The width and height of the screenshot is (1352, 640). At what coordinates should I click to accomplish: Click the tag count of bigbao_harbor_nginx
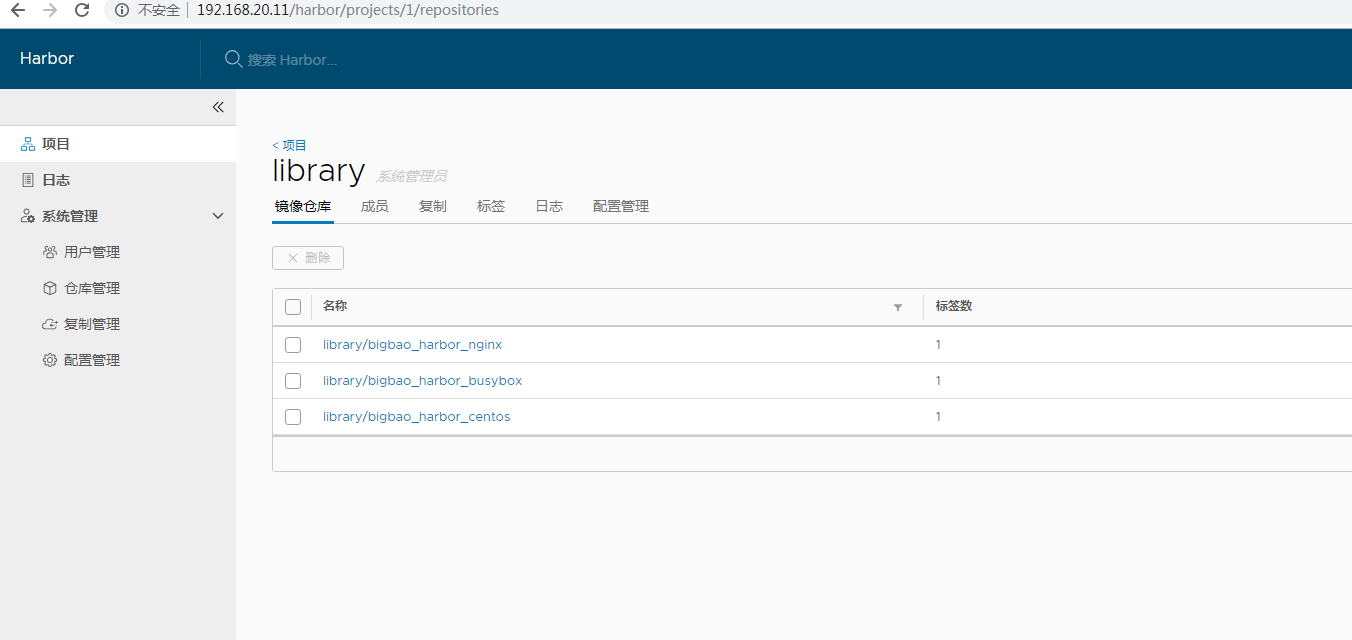938,345
